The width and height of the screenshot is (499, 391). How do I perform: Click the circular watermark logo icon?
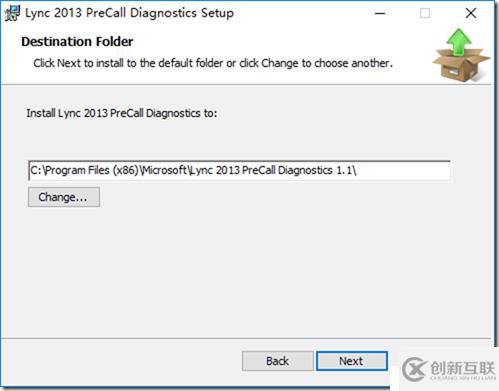click(414, 369)
